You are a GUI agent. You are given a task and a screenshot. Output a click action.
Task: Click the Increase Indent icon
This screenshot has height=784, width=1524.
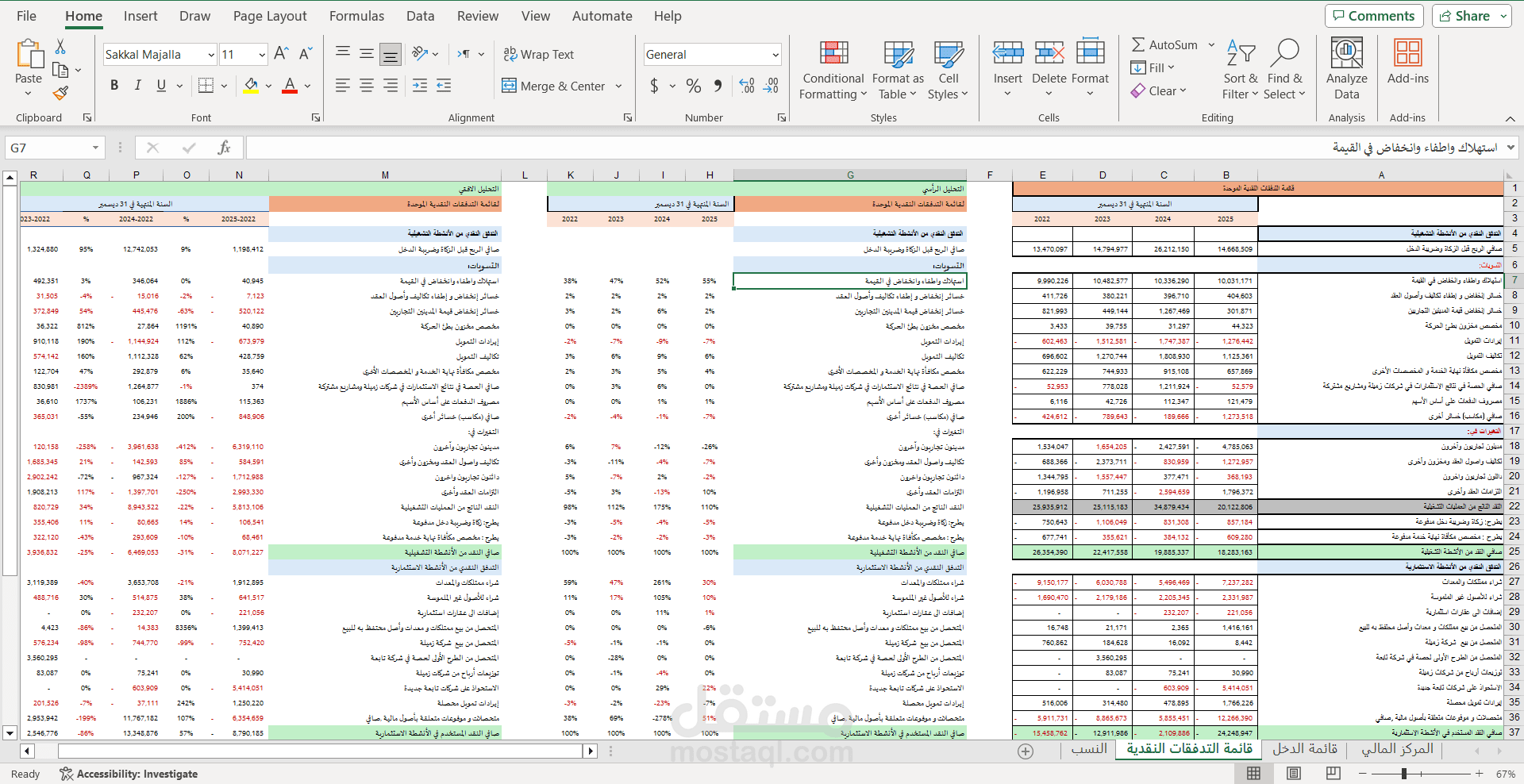tap(444, 86)
